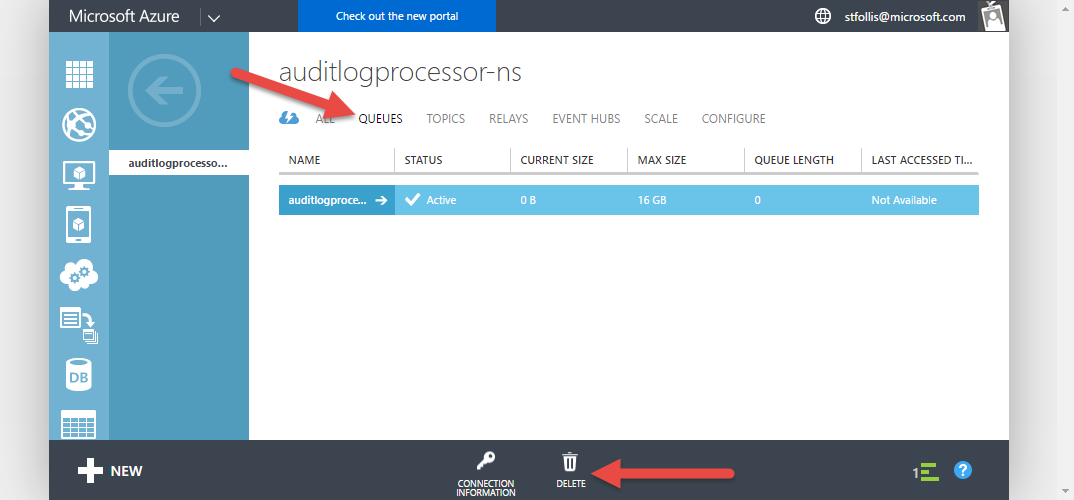Switch to the CONFIGURE tab

click(x=734, y=118)
